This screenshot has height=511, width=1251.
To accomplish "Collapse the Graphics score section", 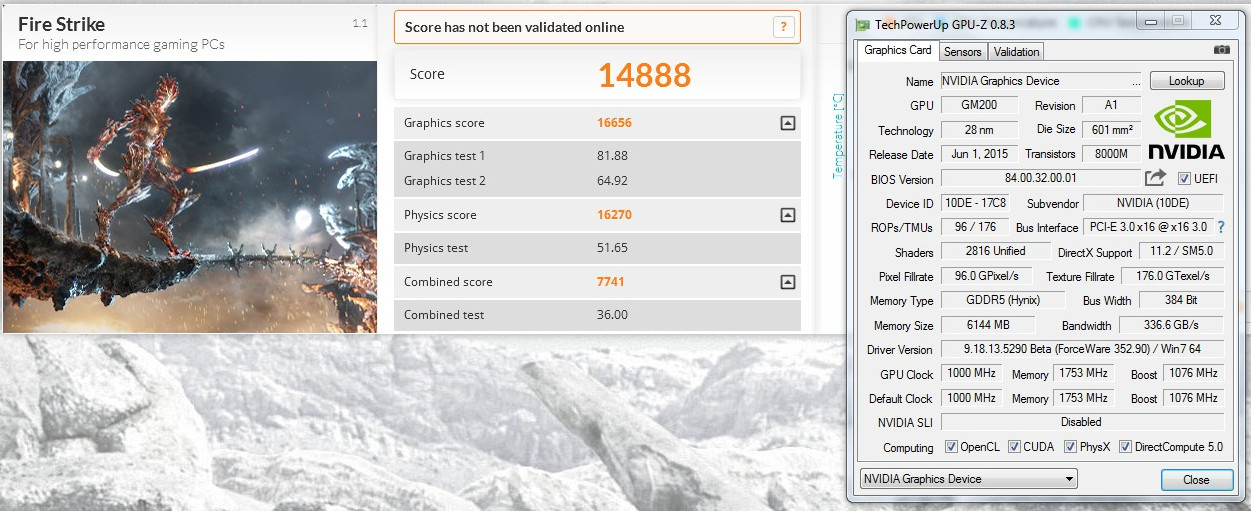I will point(787,123).
